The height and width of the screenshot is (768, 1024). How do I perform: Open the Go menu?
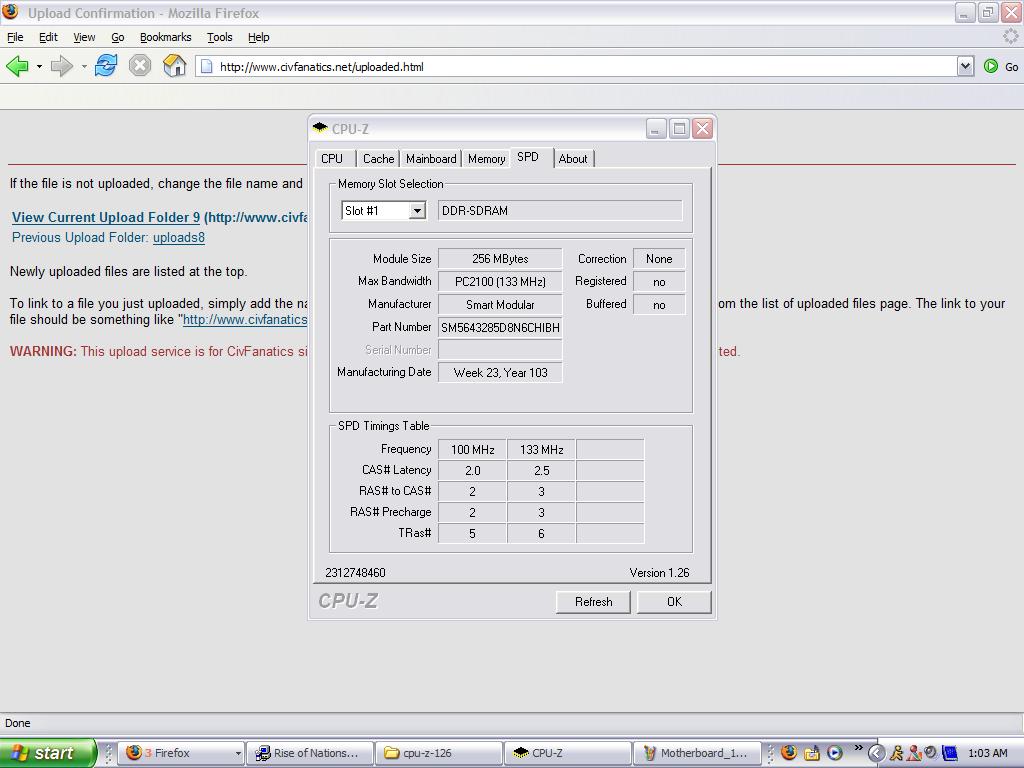(x=118, y=37)
